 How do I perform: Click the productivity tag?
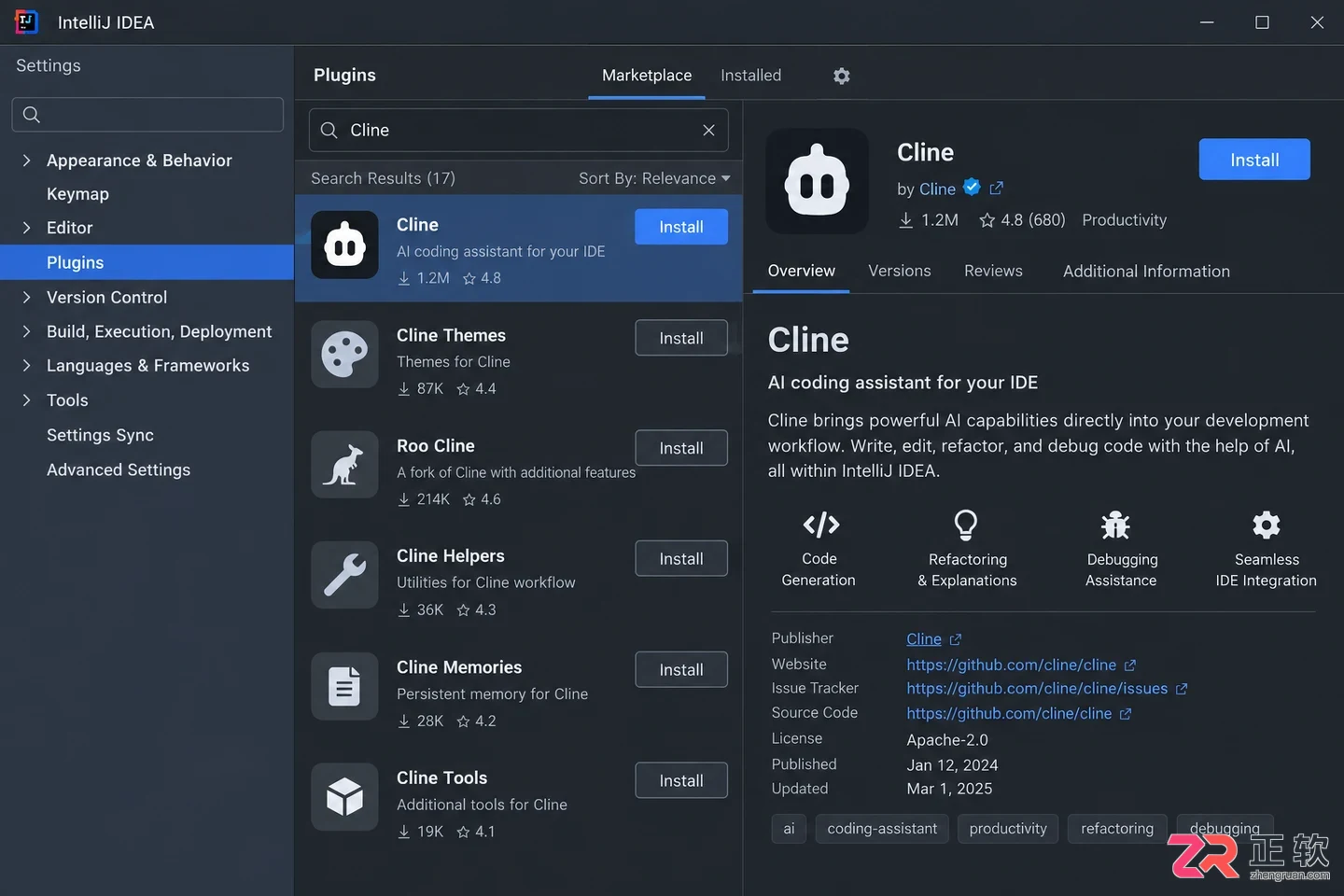(1008, 829)
